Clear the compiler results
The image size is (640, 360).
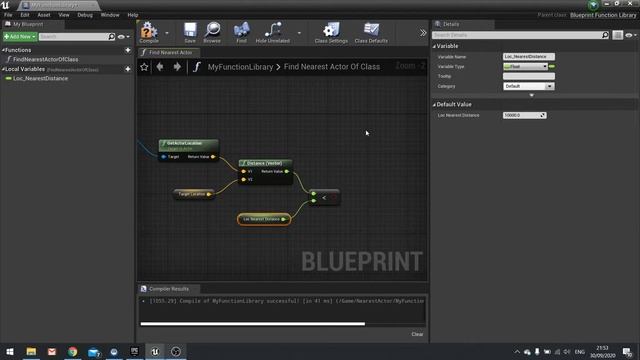click(x=417, y=334)
